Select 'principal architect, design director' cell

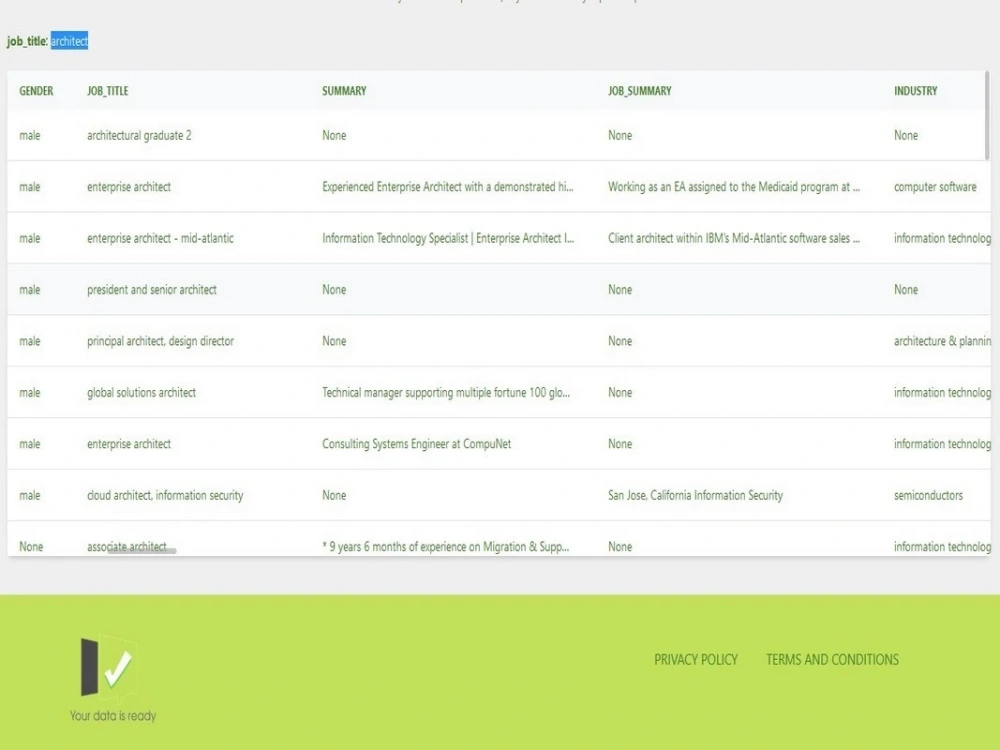tap(160, 341)
